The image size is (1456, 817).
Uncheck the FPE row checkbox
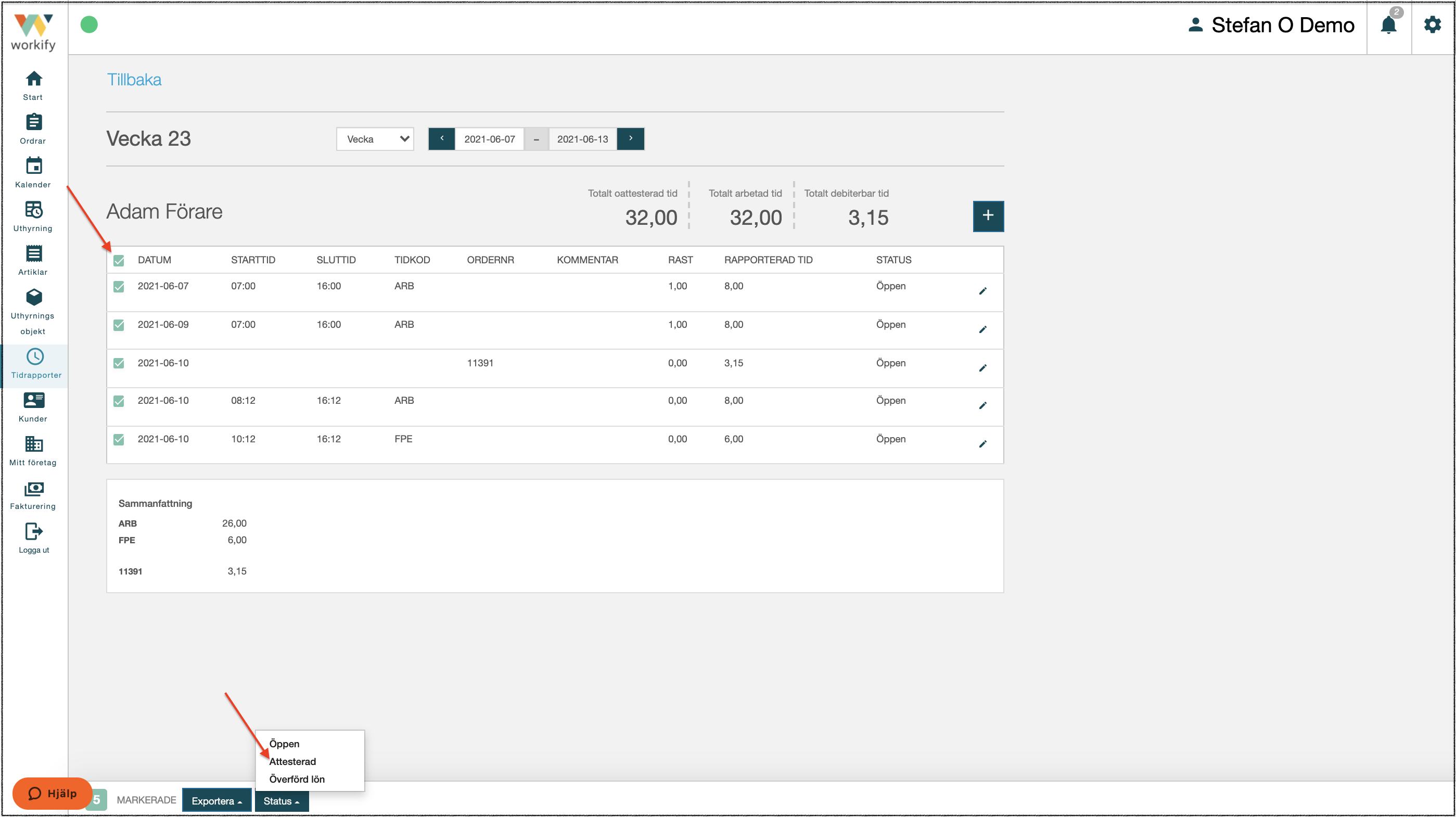click(x=119, y=439)
